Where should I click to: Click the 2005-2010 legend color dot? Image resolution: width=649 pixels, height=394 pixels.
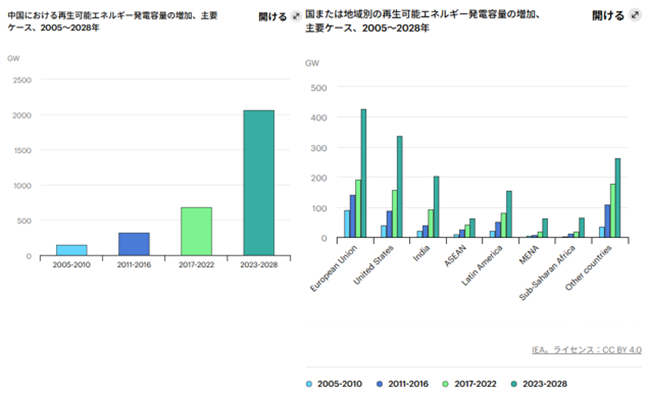(x=309, y=384)
